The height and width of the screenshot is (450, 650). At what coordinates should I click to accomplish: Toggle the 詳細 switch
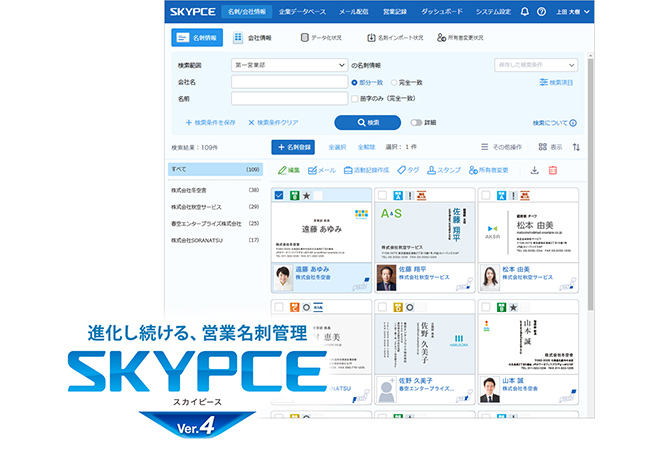point(416,123)
